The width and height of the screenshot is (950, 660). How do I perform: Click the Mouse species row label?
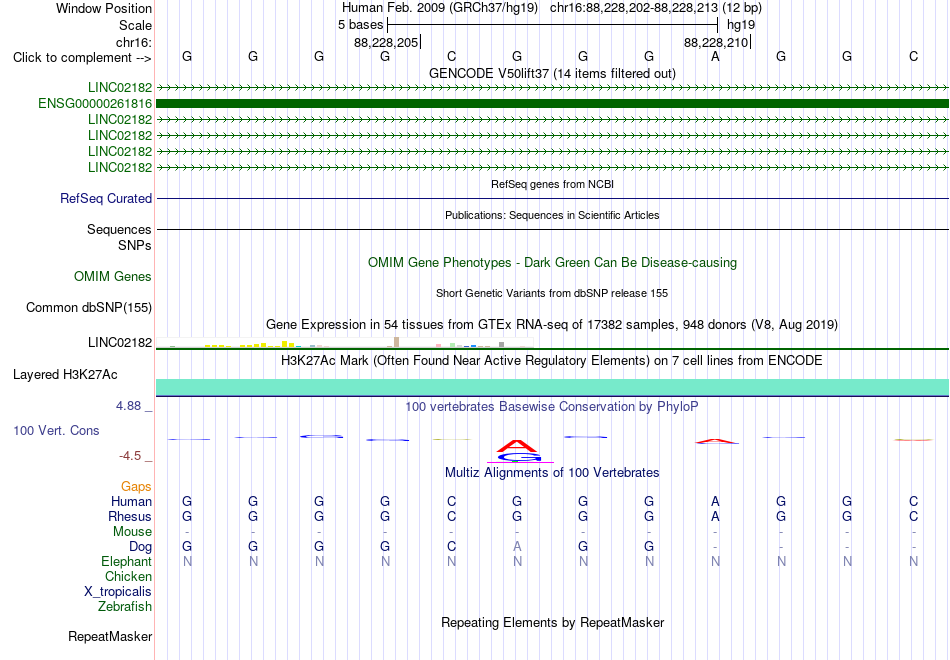132,532
